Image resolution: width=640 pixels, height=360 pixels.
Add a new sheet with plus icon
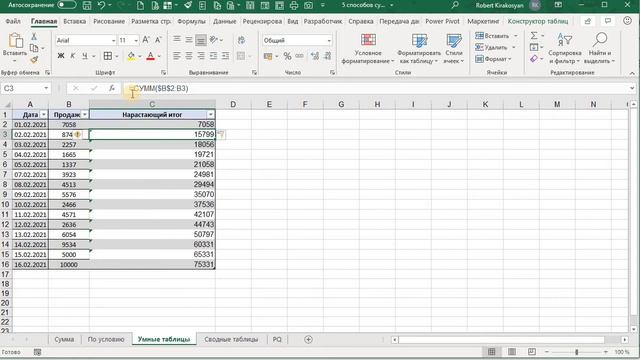pyautogui.click(x=308, y=340)
